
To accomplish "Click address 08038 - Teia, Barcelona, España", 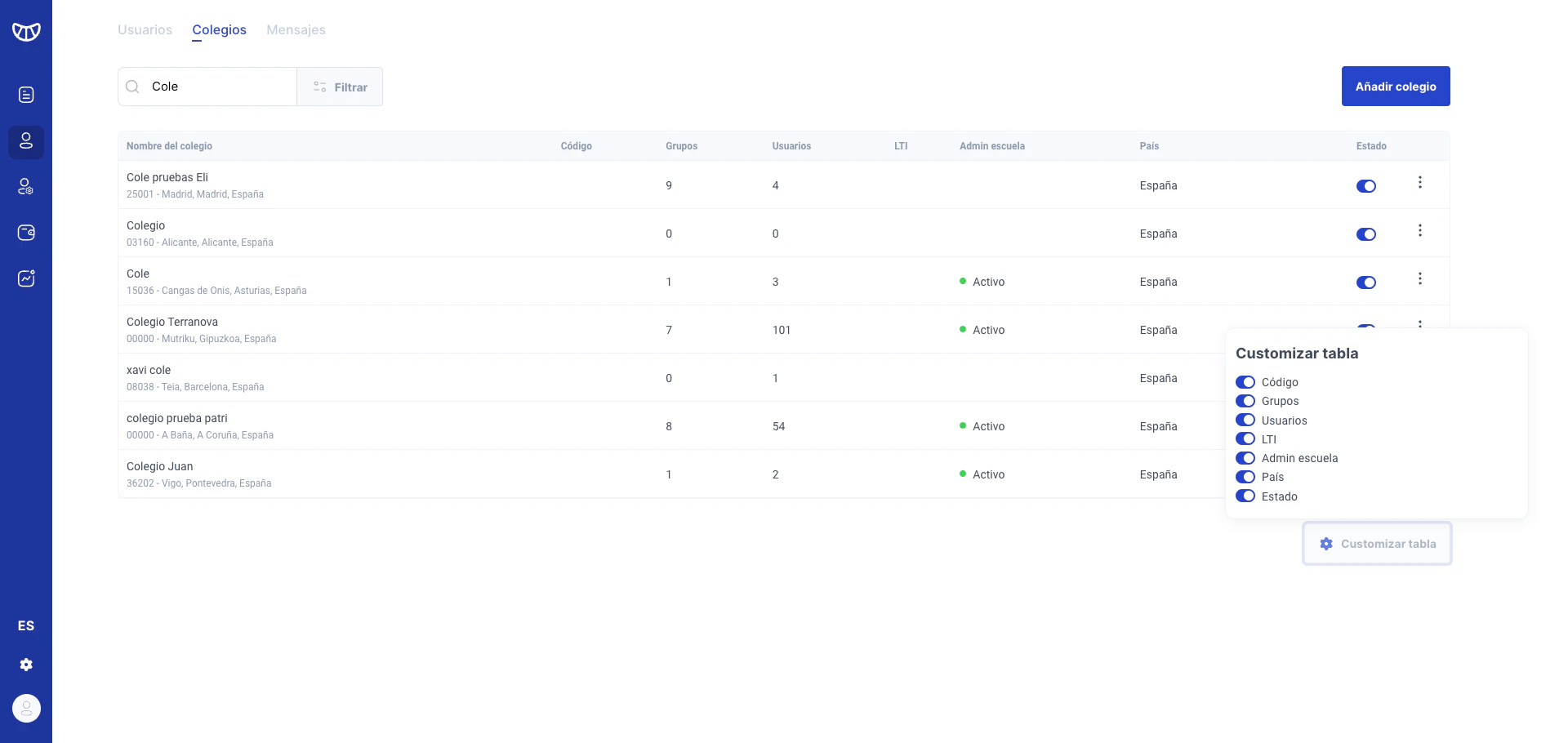I will click(x=195, y=387).
